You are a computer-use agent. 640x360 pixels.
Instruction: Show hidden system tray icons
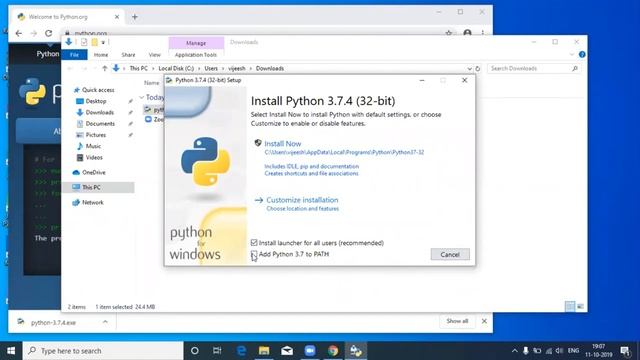click(514, 351)
